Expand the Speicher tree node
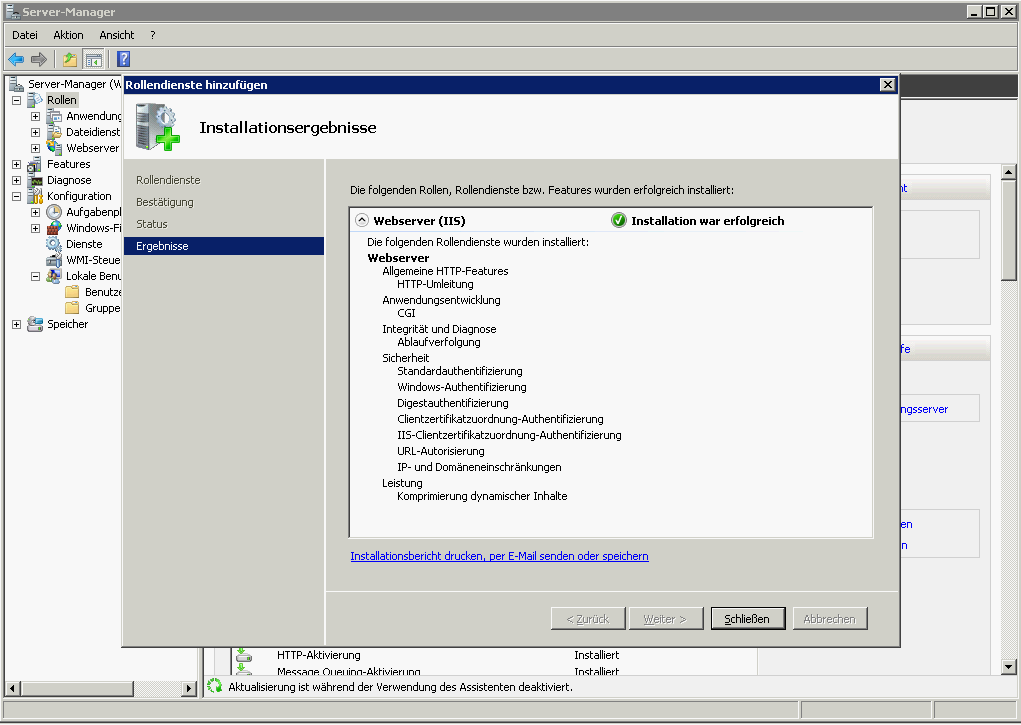The width and height of the screenshot is (1021, 725). pos(16,324)
